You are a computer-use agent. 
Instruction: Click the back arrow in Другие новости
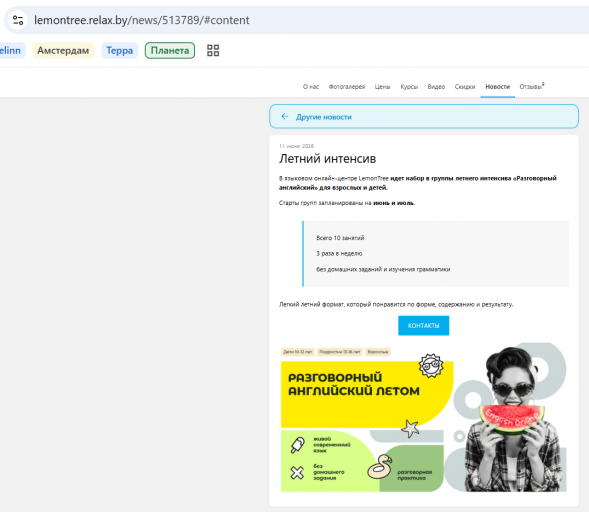coord(285,116)
